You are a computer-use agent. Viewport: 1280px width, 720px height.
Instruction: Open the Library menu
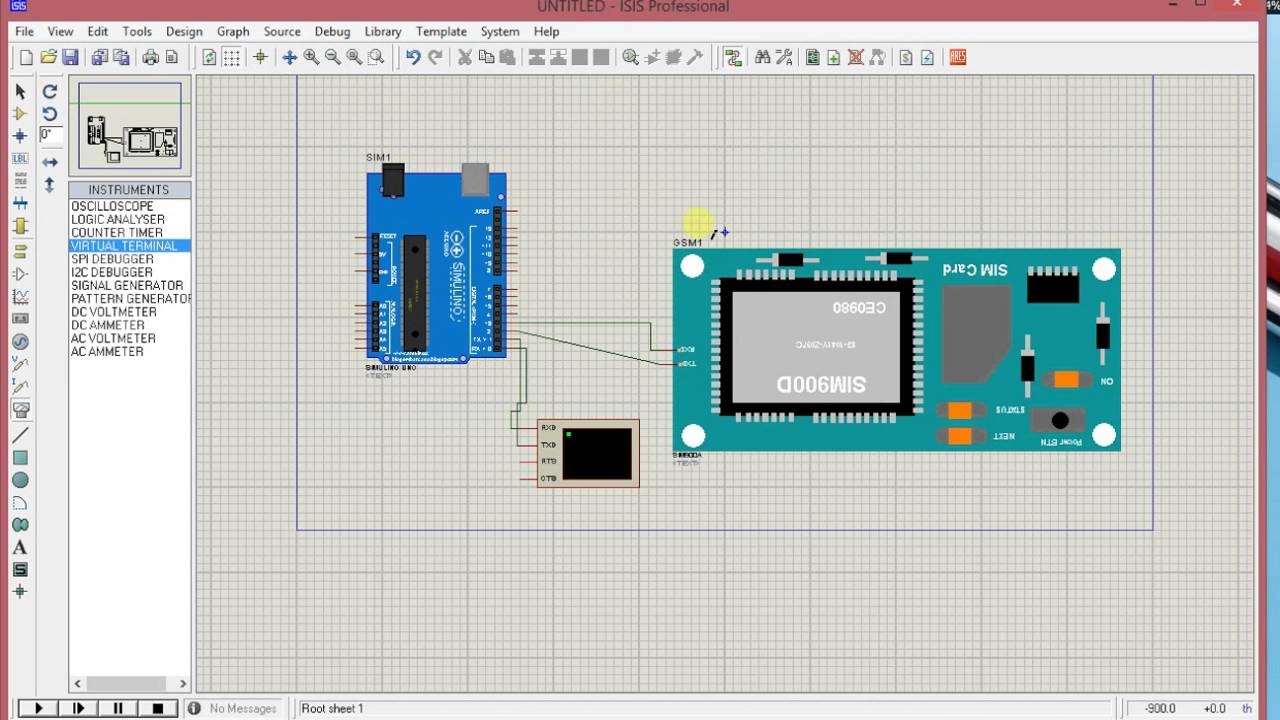click(383, 31)
